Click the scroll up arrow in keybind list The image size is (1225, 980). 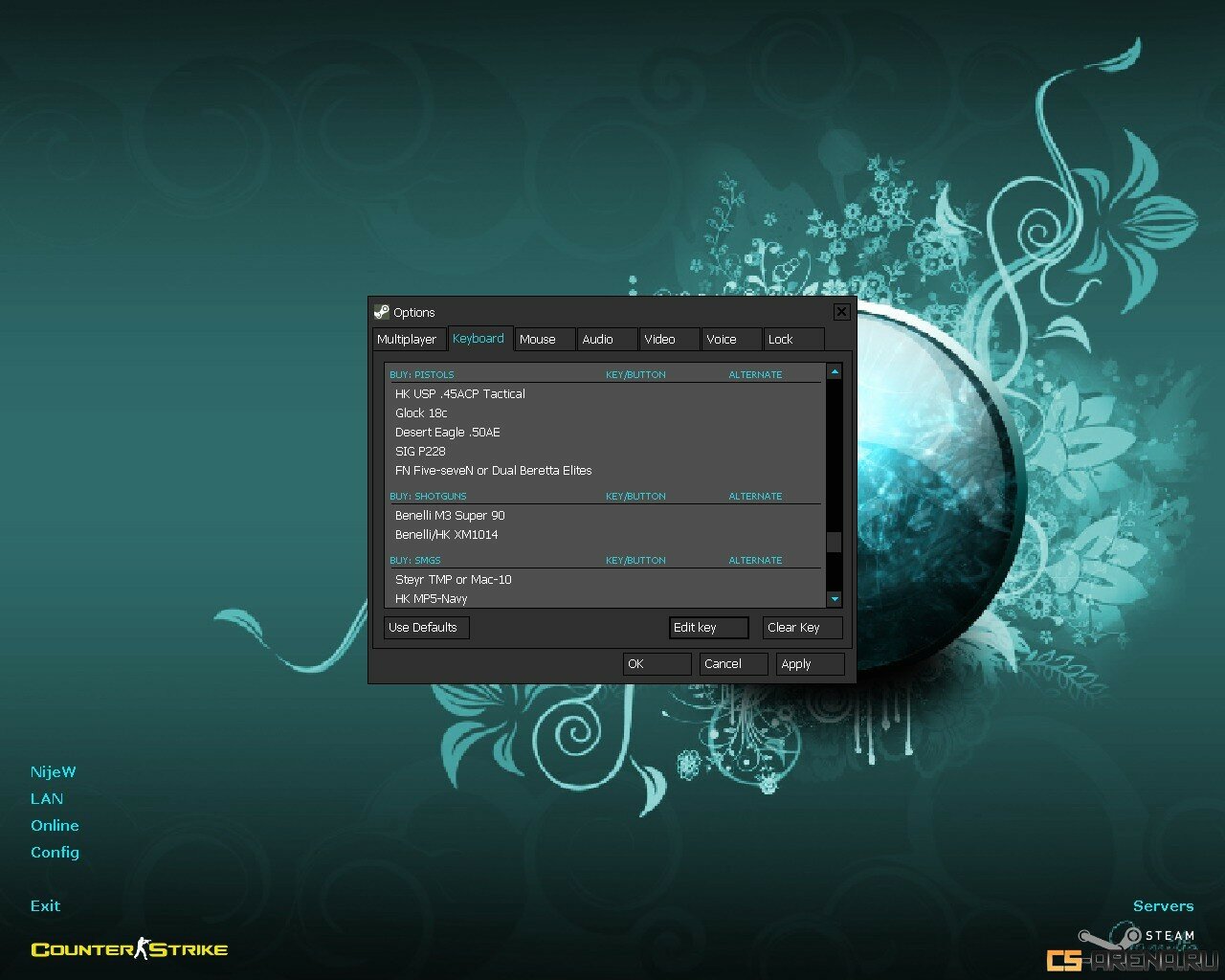point(835,371)
